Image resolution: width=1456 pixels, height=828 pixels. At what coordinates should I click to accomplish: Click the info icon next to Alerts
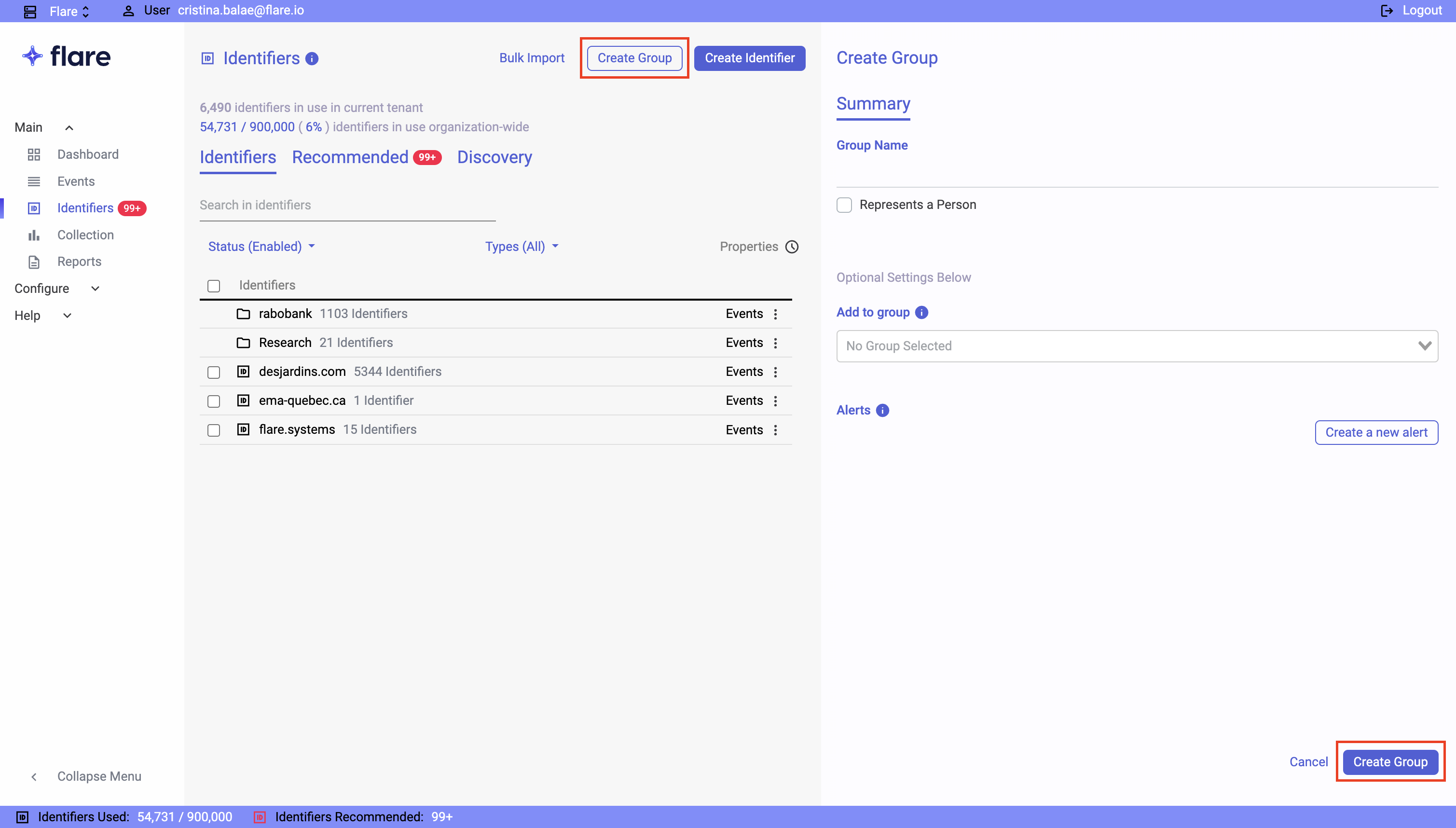pyautogui.click(x=882, y=411)
